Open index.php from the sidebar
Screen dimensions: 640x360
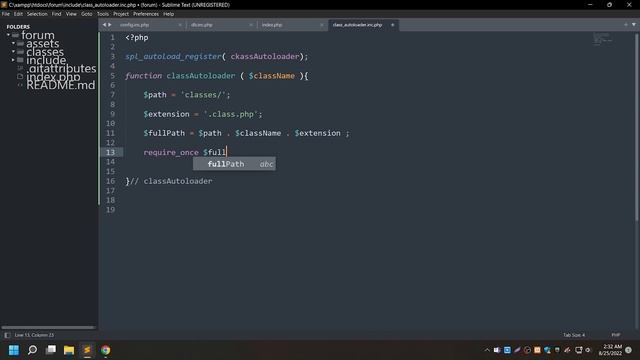click(x=53, y=77)
